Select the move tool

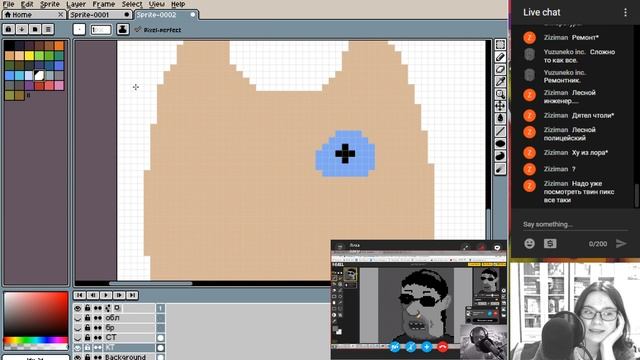coord(500,107)
